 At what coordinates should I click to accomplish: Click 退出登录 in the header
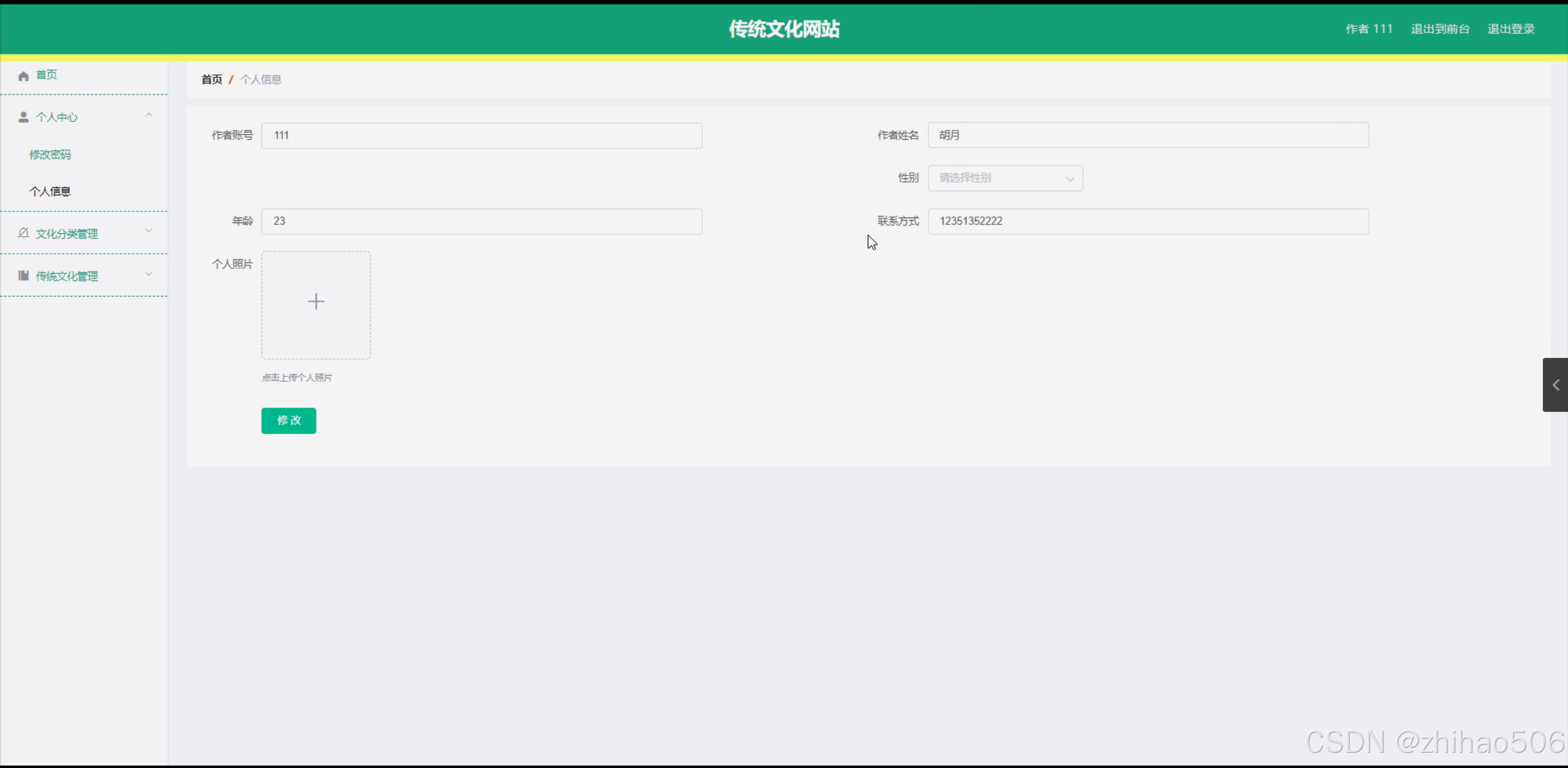click(x=1510, y=29)
